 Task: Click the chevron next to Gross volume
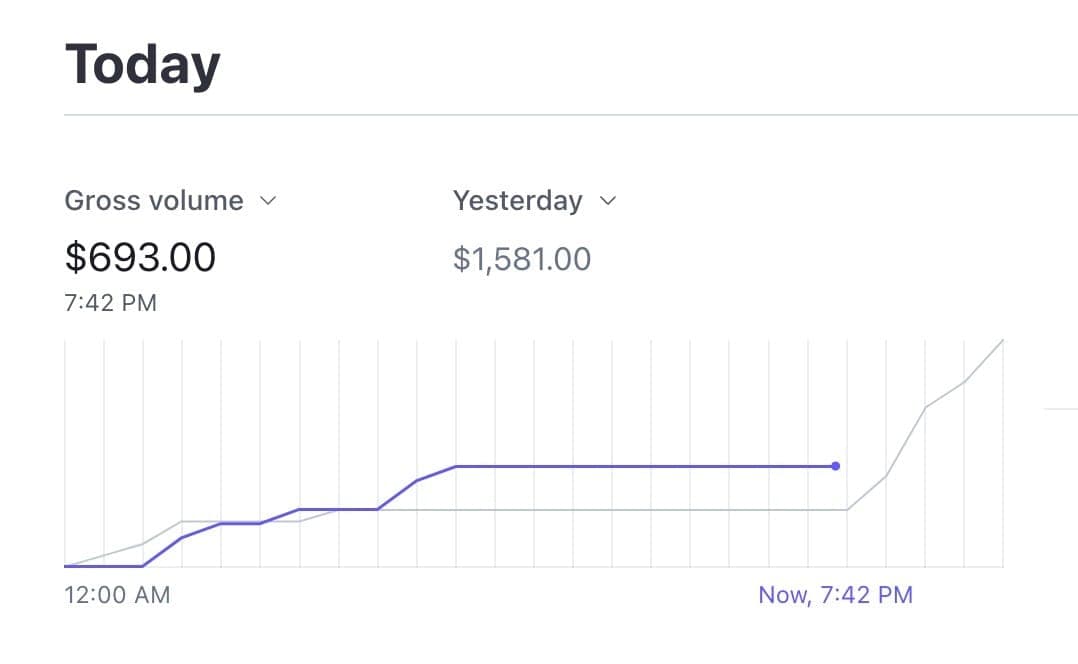tap(267, 201)
